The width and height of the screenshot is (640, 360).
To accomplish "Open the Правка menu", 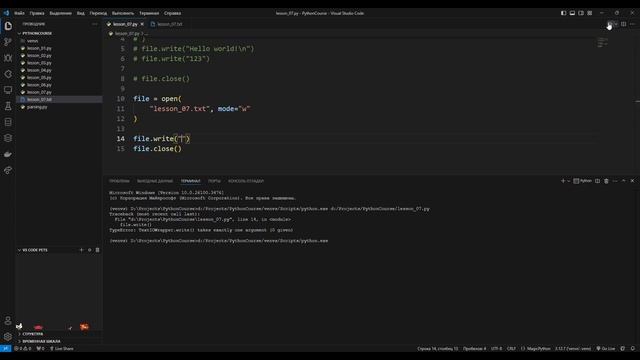I will (x=37, y=13).
